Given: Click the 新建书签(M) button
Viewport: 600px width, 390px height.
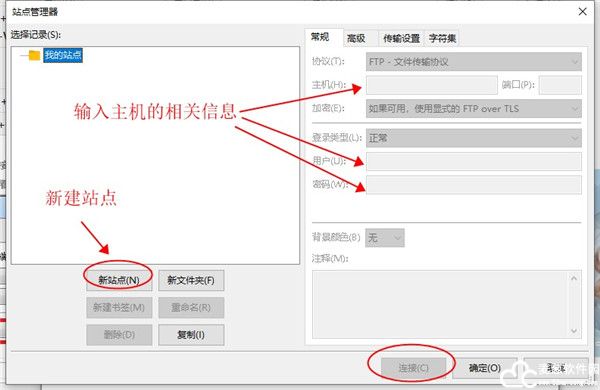Looking at the screenshot, I should pyautogui.click(x=119, y=308).
